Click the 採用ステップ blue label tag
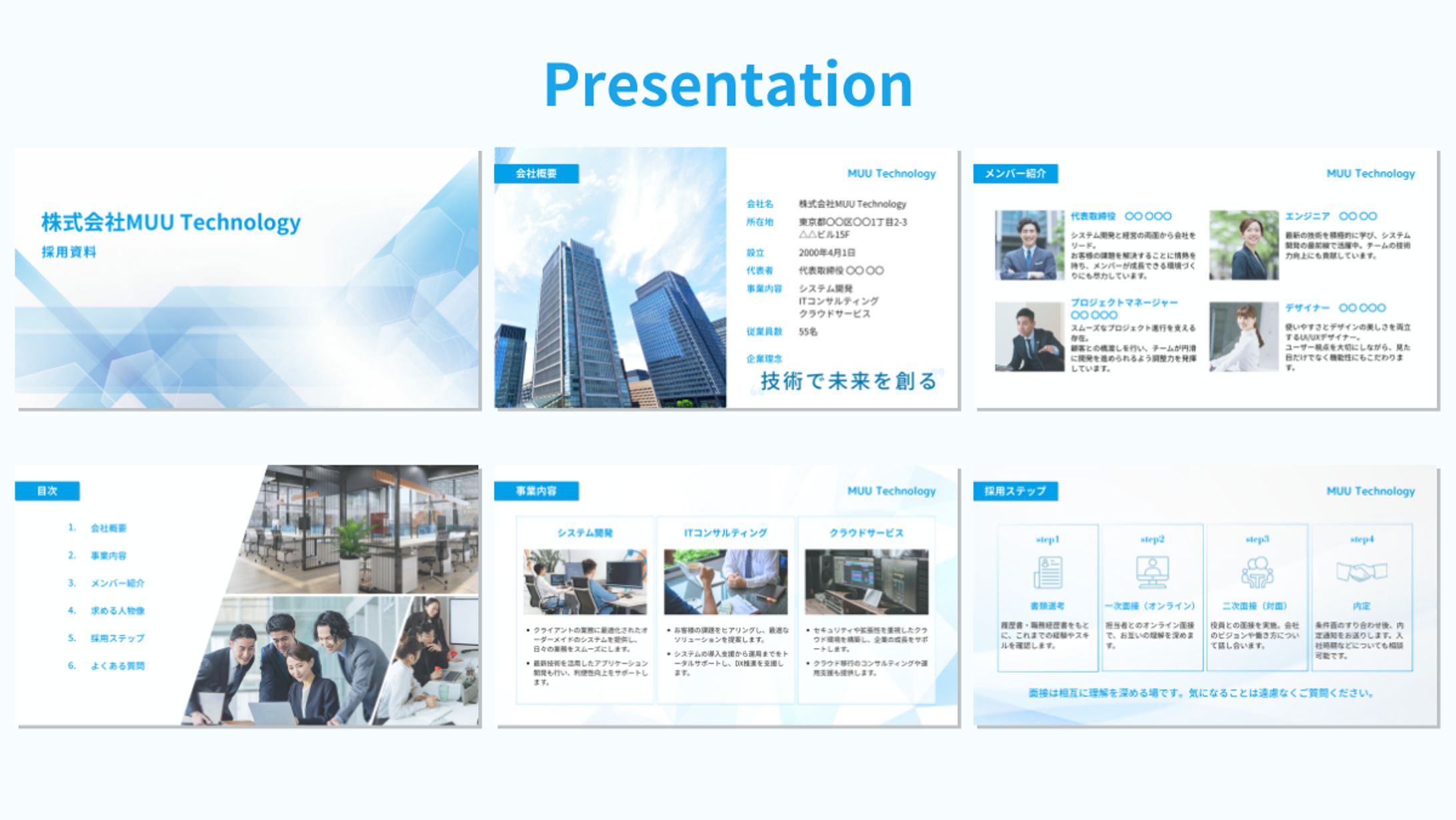 click(x=1015, y=491)
